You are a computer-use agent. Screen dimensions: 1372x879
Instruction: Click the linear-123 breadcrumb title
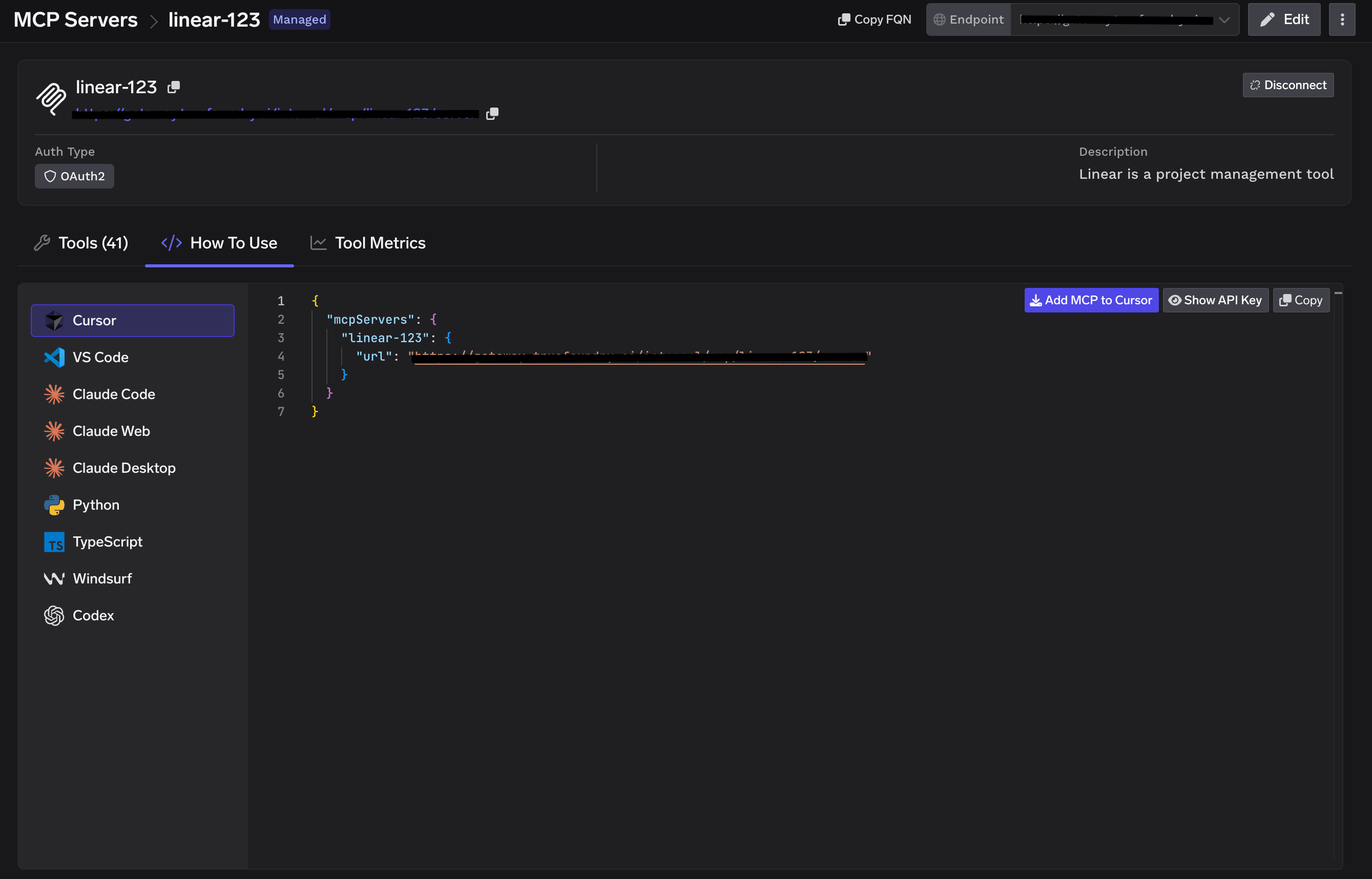tap(214, 19)
